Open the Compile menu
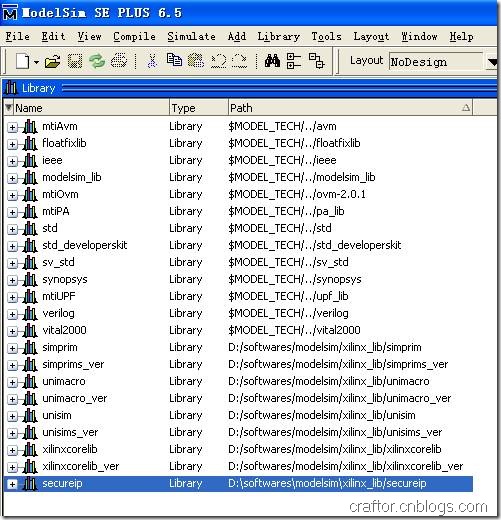501x520 pixels. click(x=134, y=37)
